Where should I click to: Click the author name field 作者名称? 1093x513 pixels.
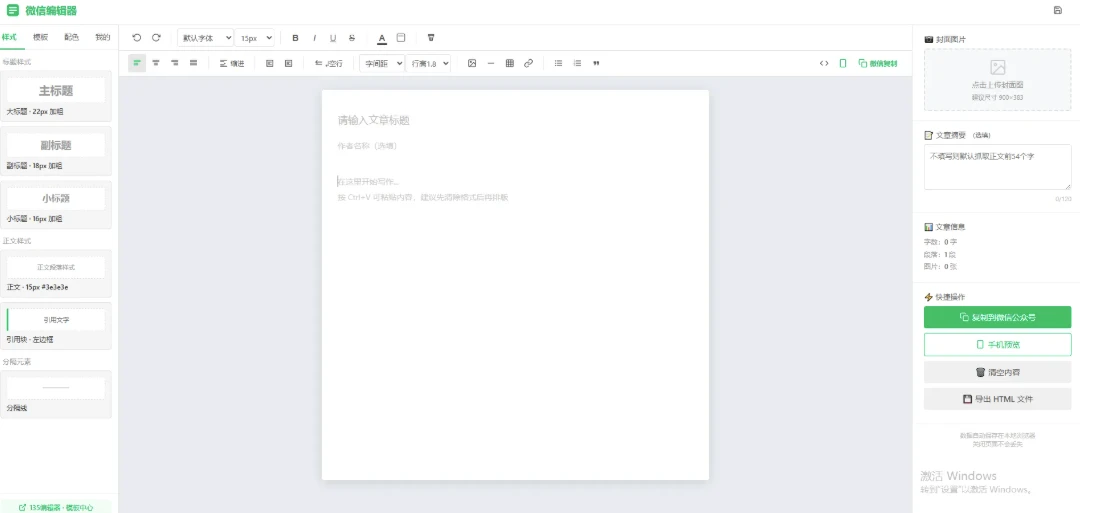point(514,146)
